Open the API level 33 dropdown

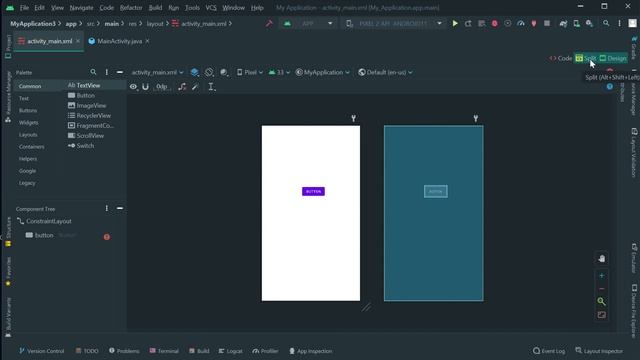(279, 72)
